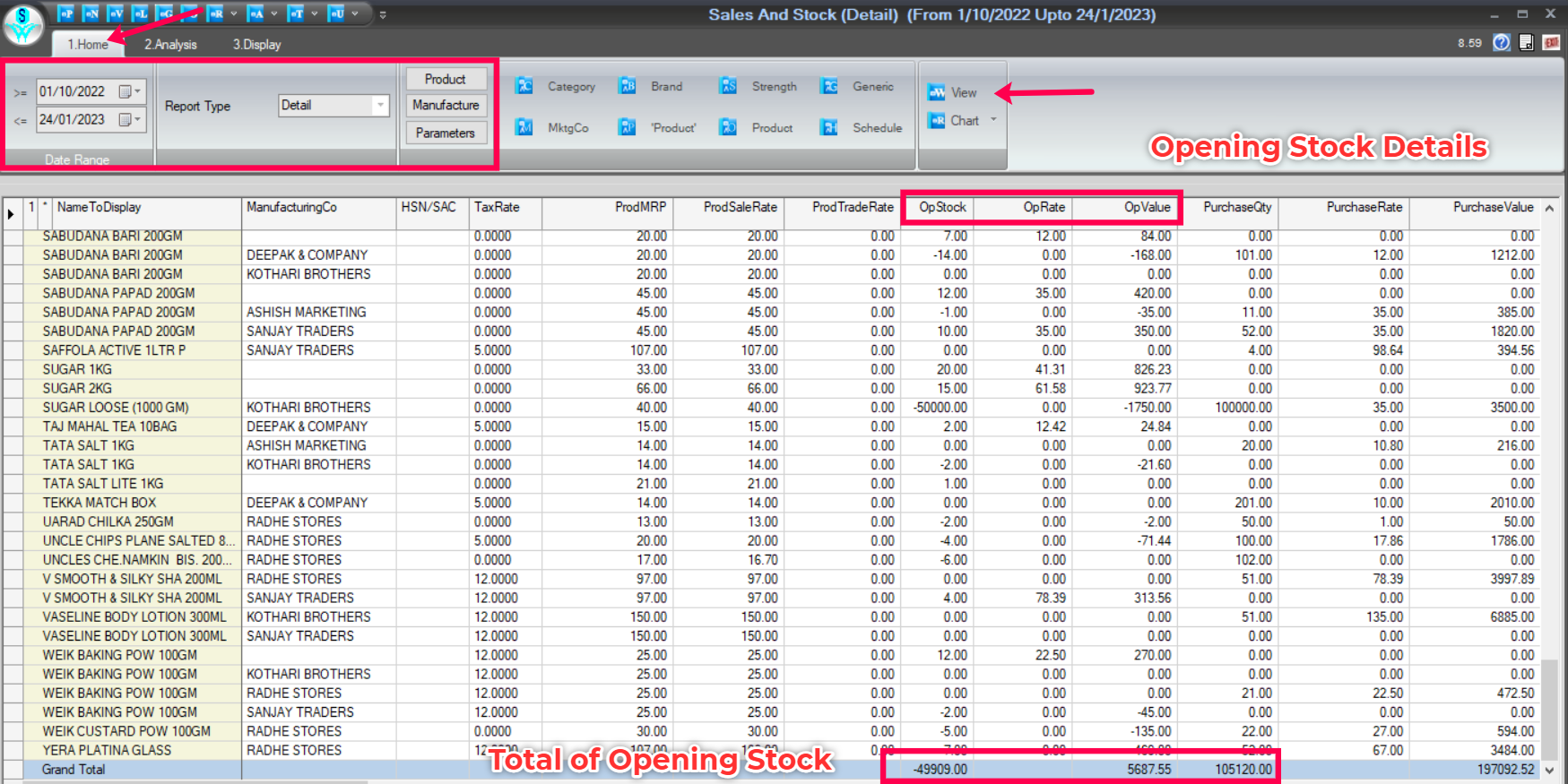The width and height of the screenshot is (1568, 784).
Task: Switch to the 3.Display tab
Action: click(256, 44)
